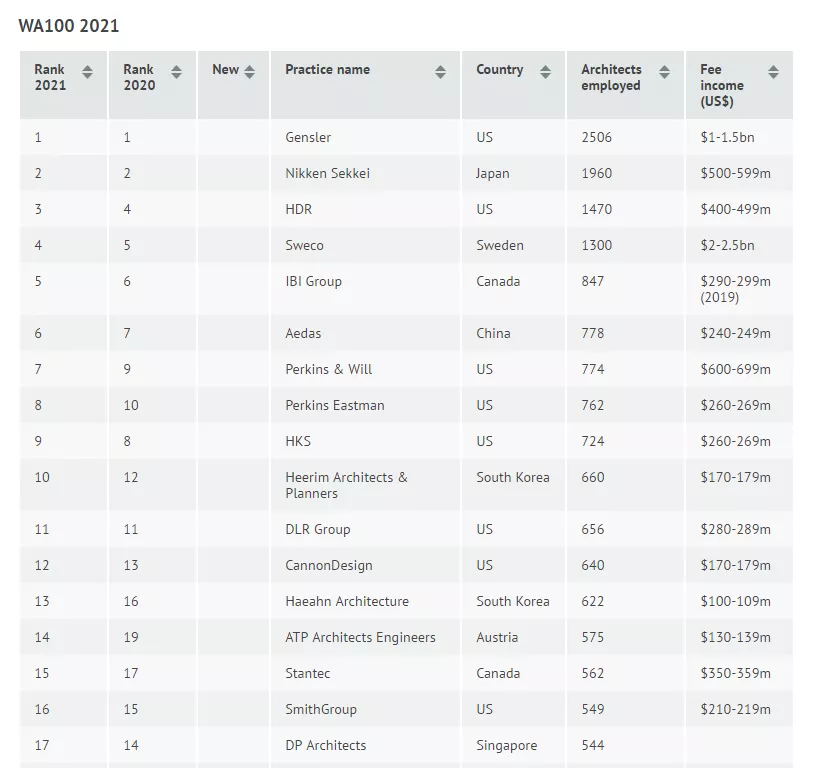Select Haeahn's South Korea country cell
This screenshot has height=768, width=833.
pos(514,601)
